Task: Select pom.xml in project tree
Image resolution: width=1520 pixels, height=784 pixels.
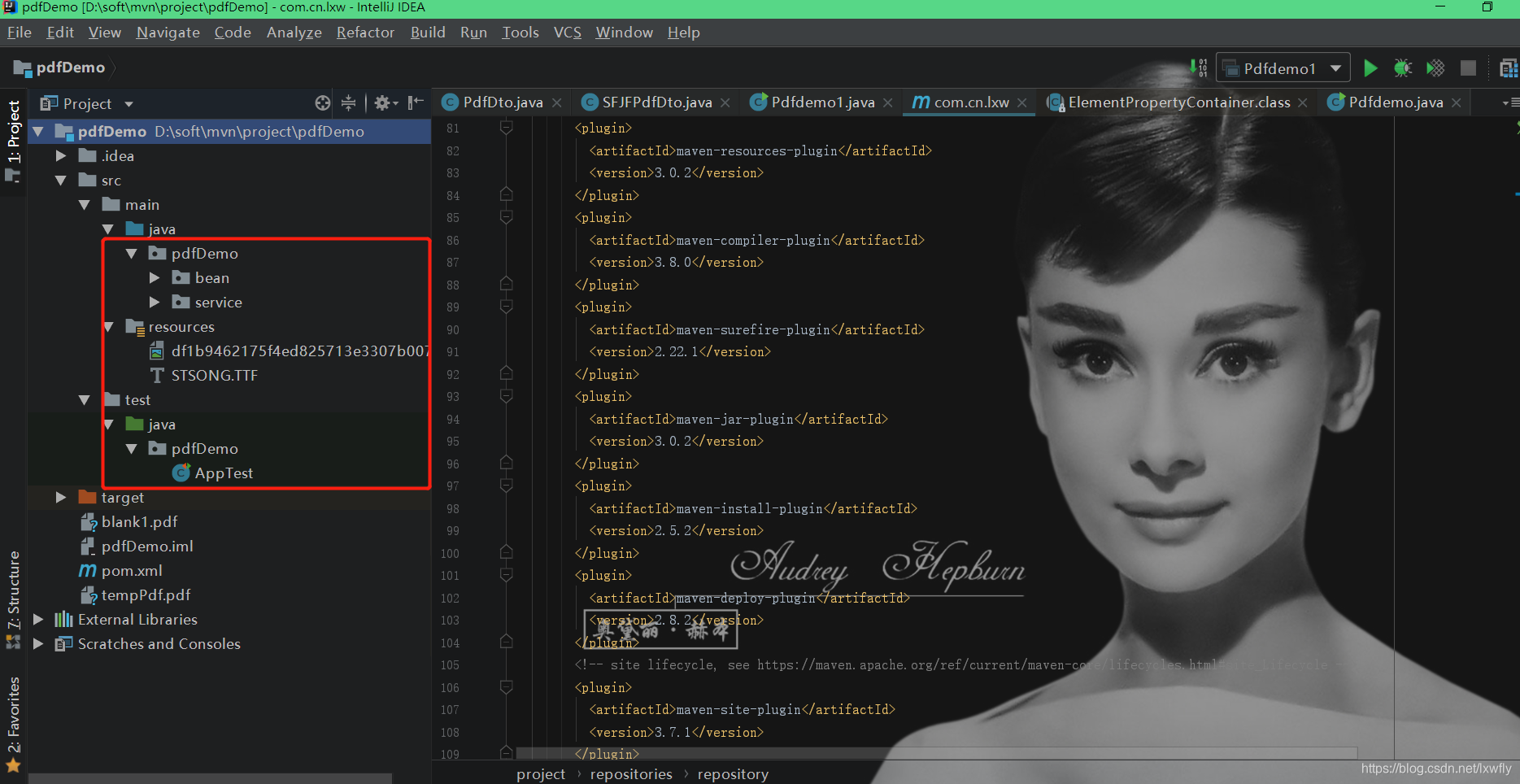Action: [132, 571]
